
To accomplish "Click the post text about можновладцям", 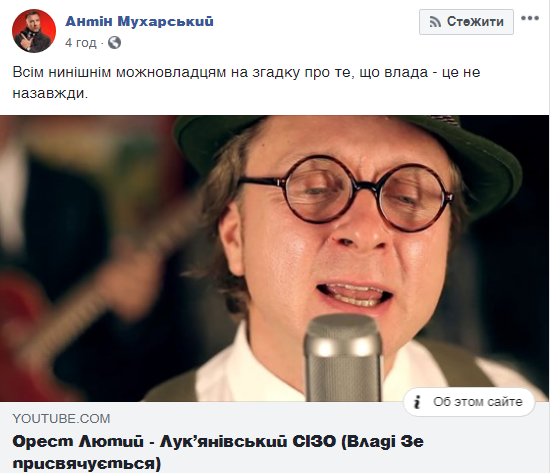I will tap(246, 82).
